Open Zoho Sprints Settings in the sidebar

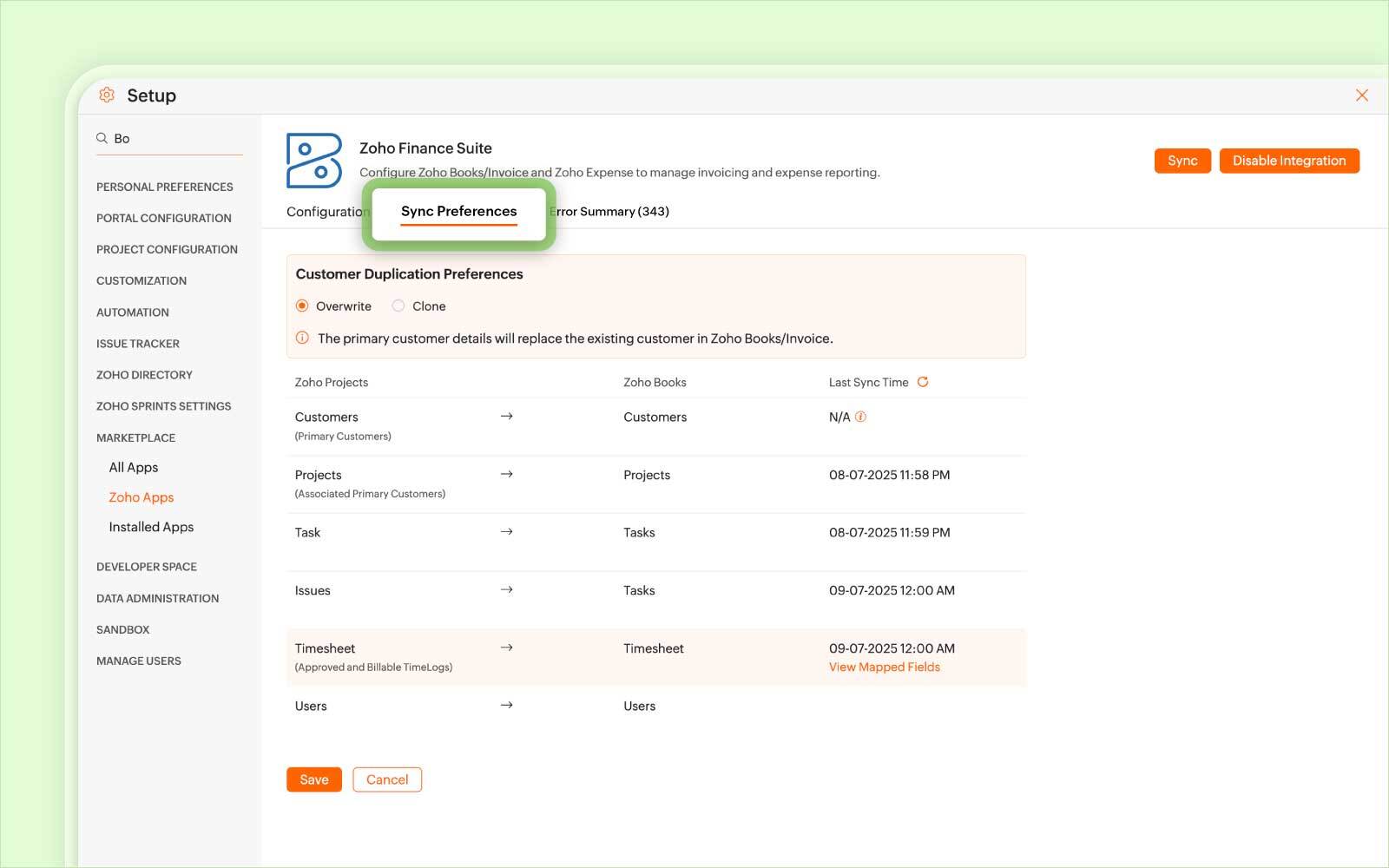coord(164,406)
